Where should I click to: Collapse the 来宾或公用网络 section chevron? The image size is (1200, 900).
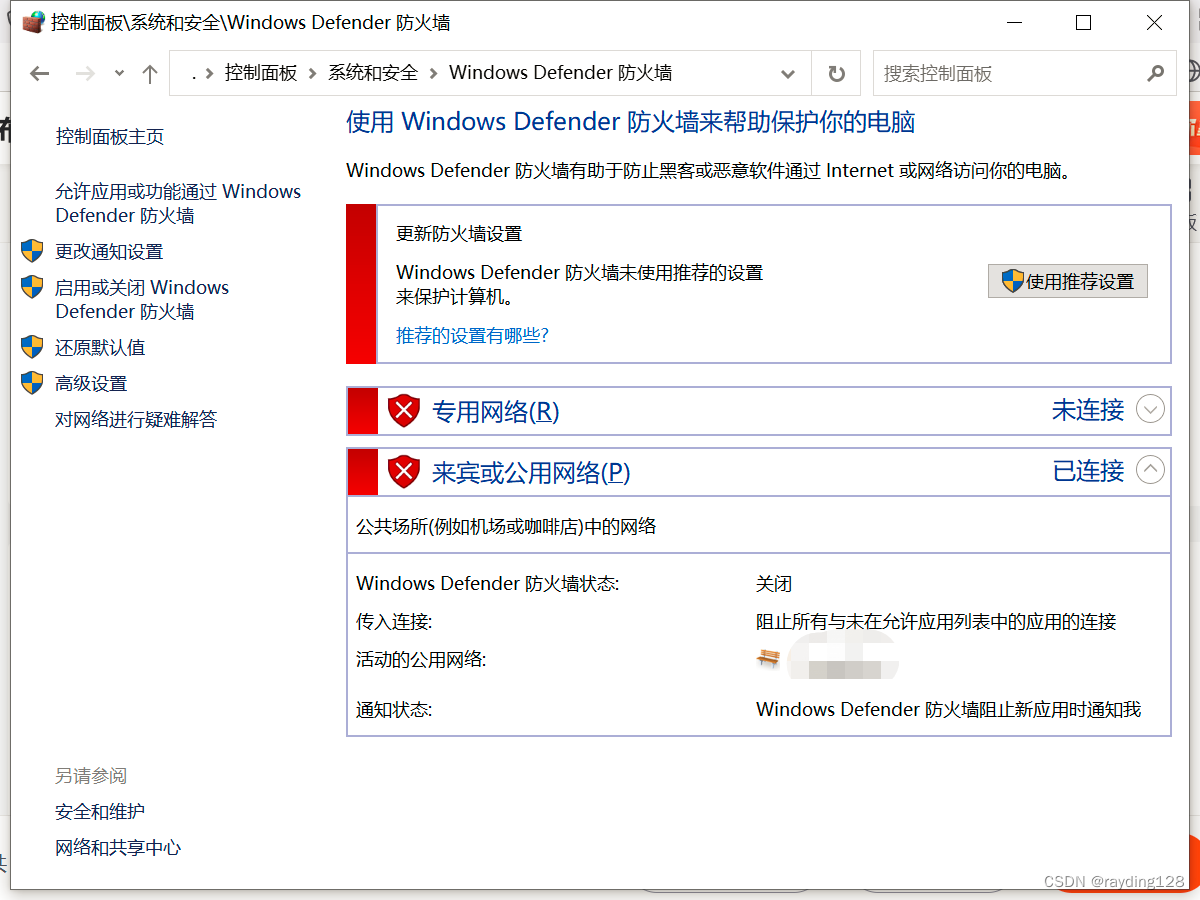click(1151, 470)
